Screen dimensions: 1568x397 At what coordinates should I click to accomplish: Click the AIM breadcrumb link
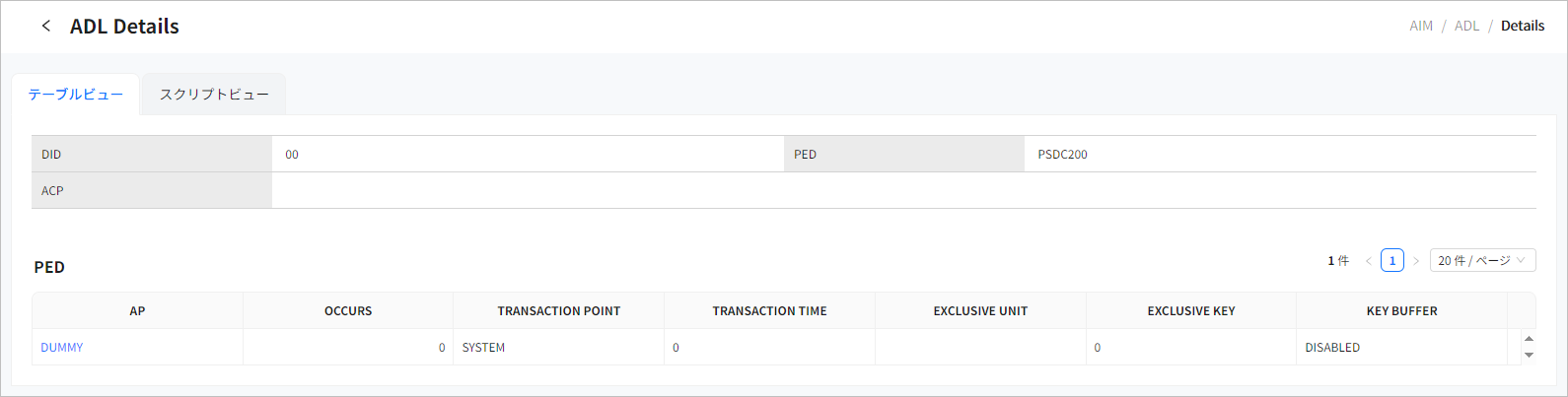click(1421, 26)
